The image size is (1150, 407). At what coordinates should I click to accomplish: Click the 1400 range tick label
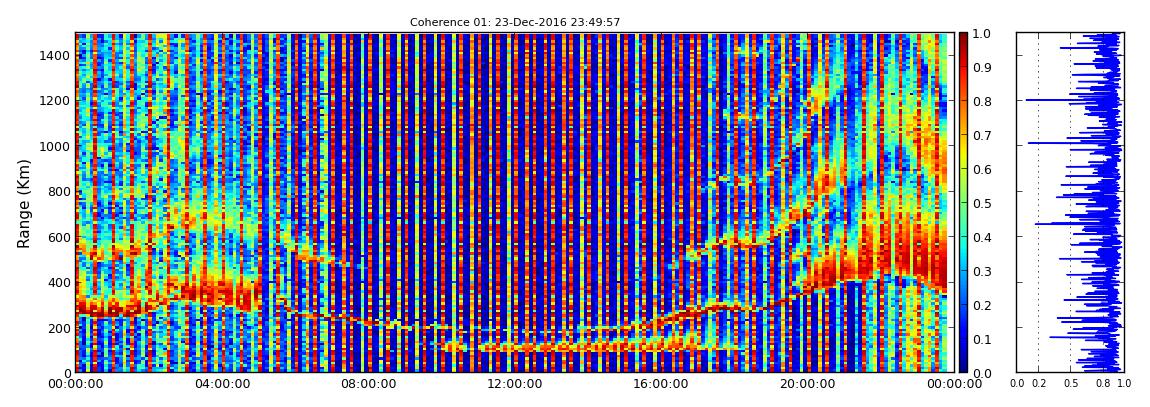point(56,56)
